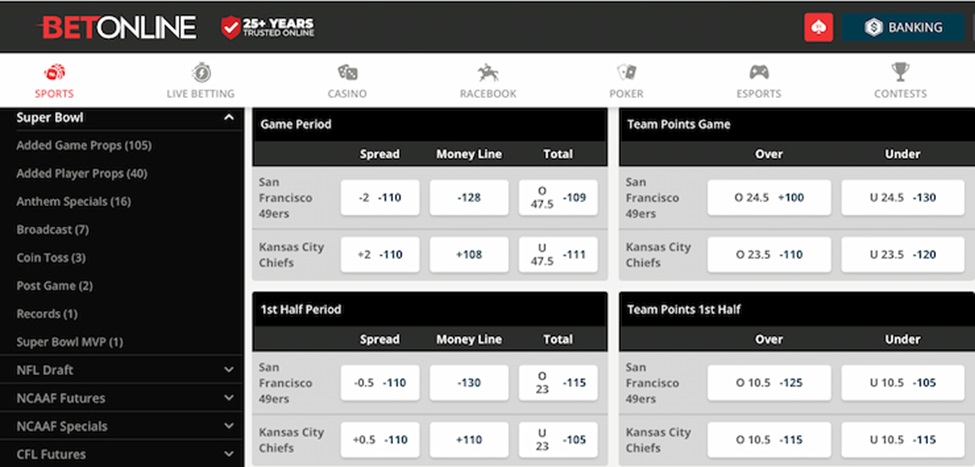Open Added Game Props (105)

[x=84, y=146]
